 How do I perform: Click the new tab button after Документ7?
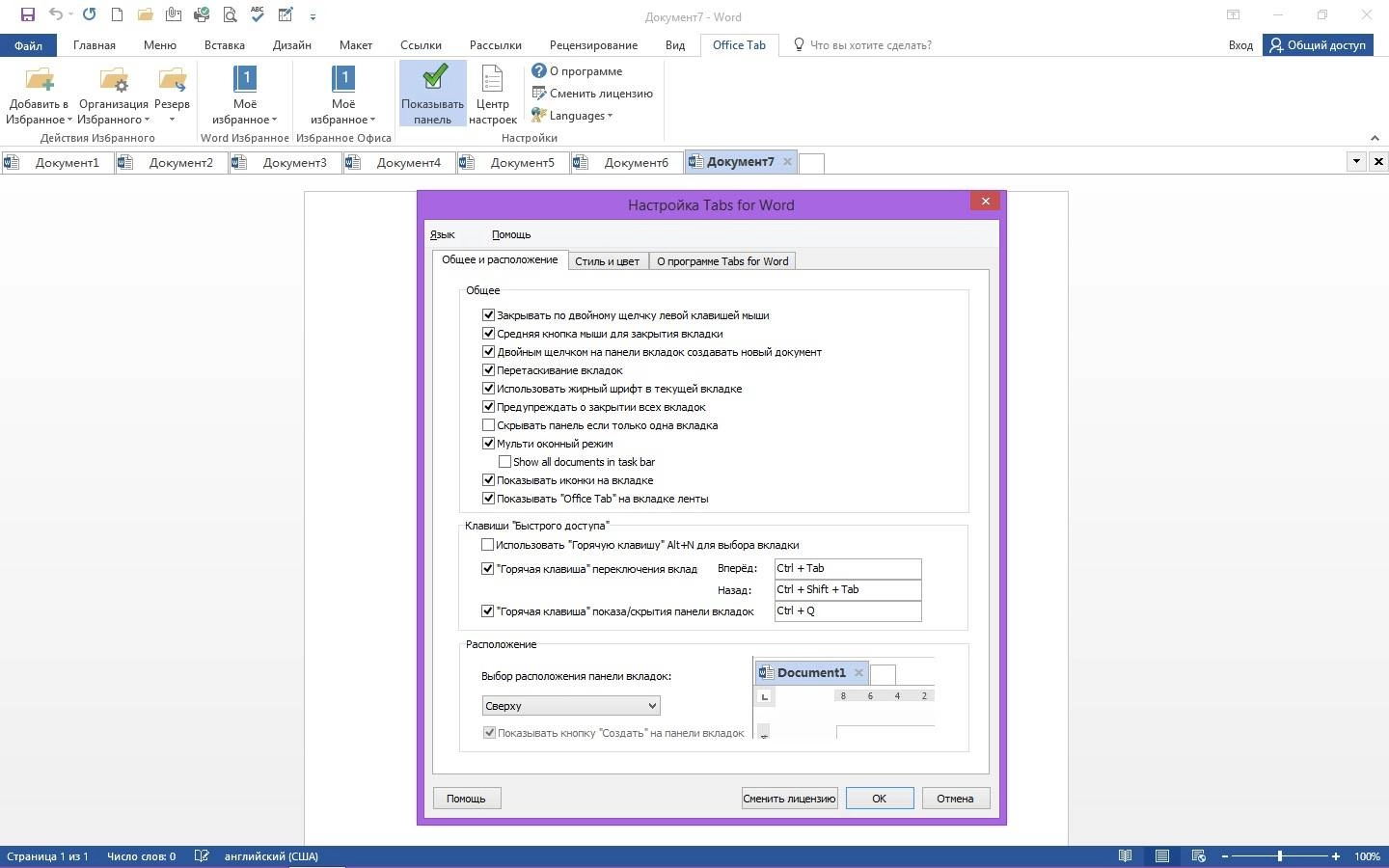(812, 163)
